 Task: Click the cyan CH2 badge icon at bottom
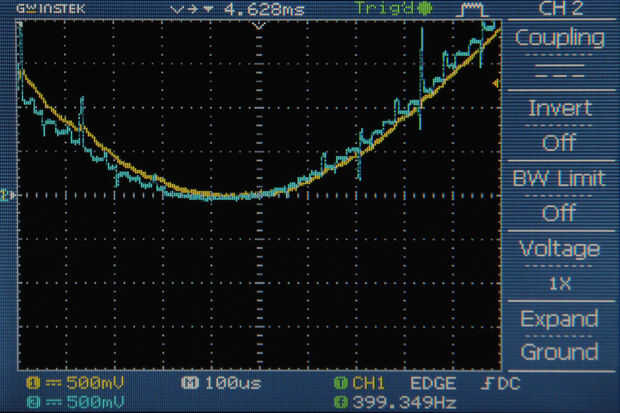[x=33, y=402]
